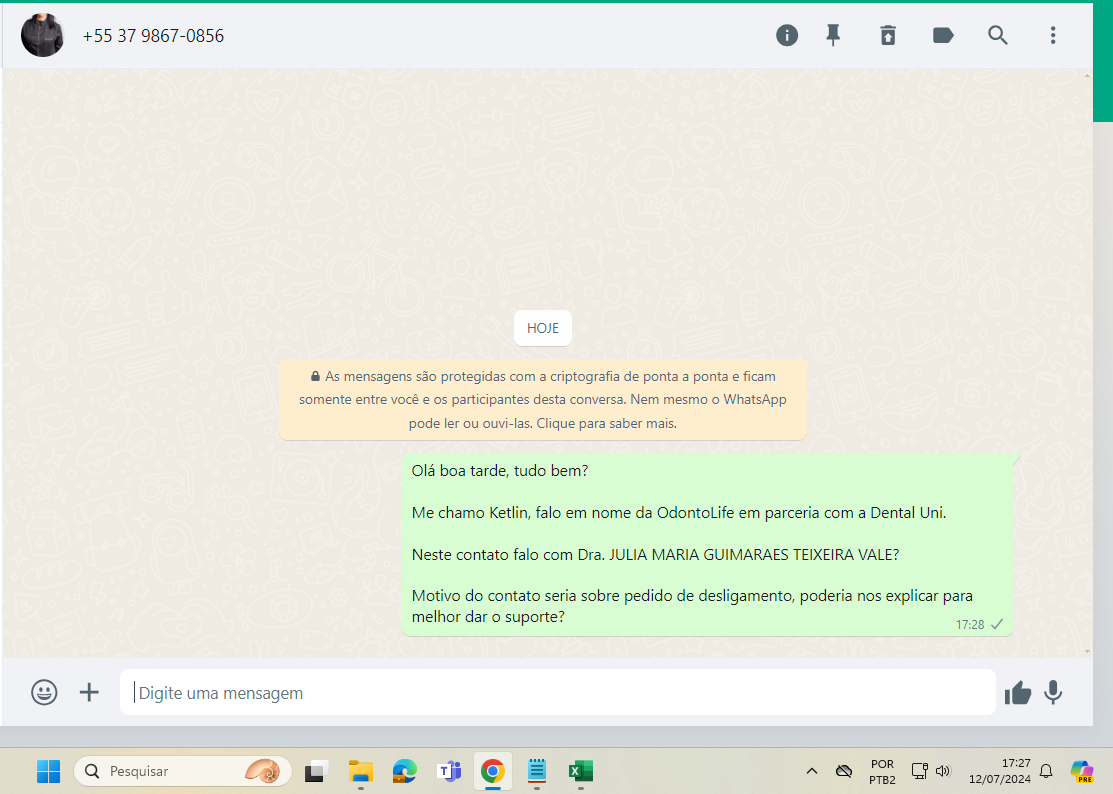Screen dimensions: 1113x794
Task: Click the single check delivery mark
Action: (997, 624)
